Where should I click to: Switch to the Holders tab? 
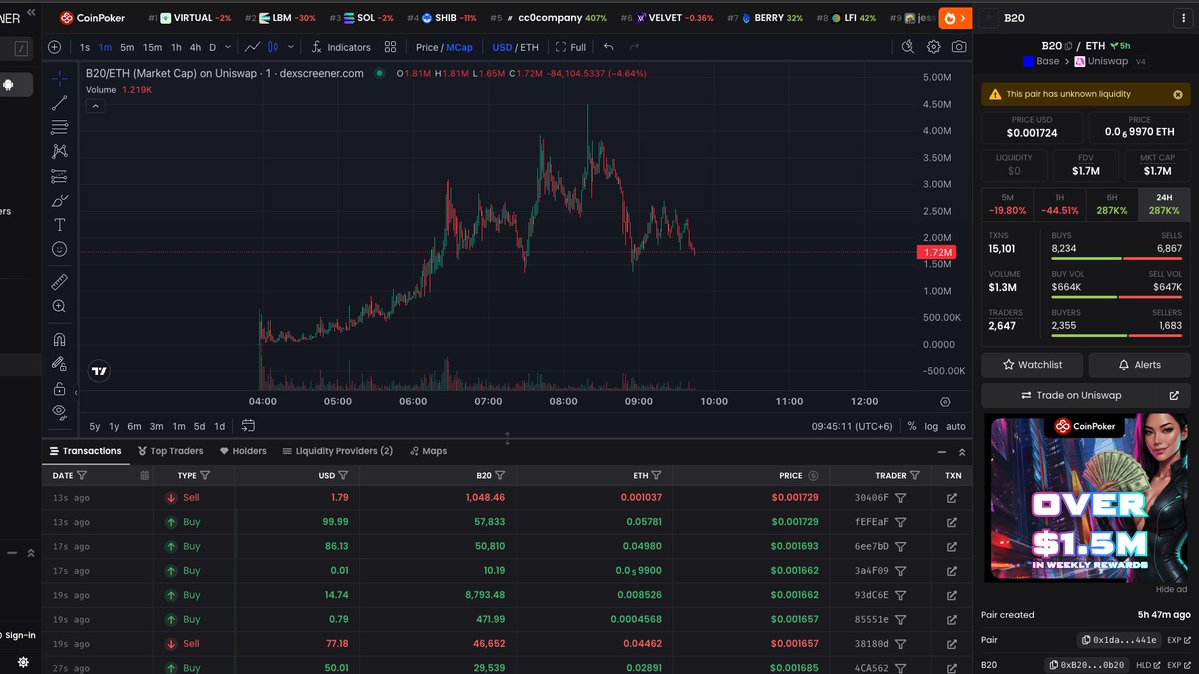coord(243,451)
